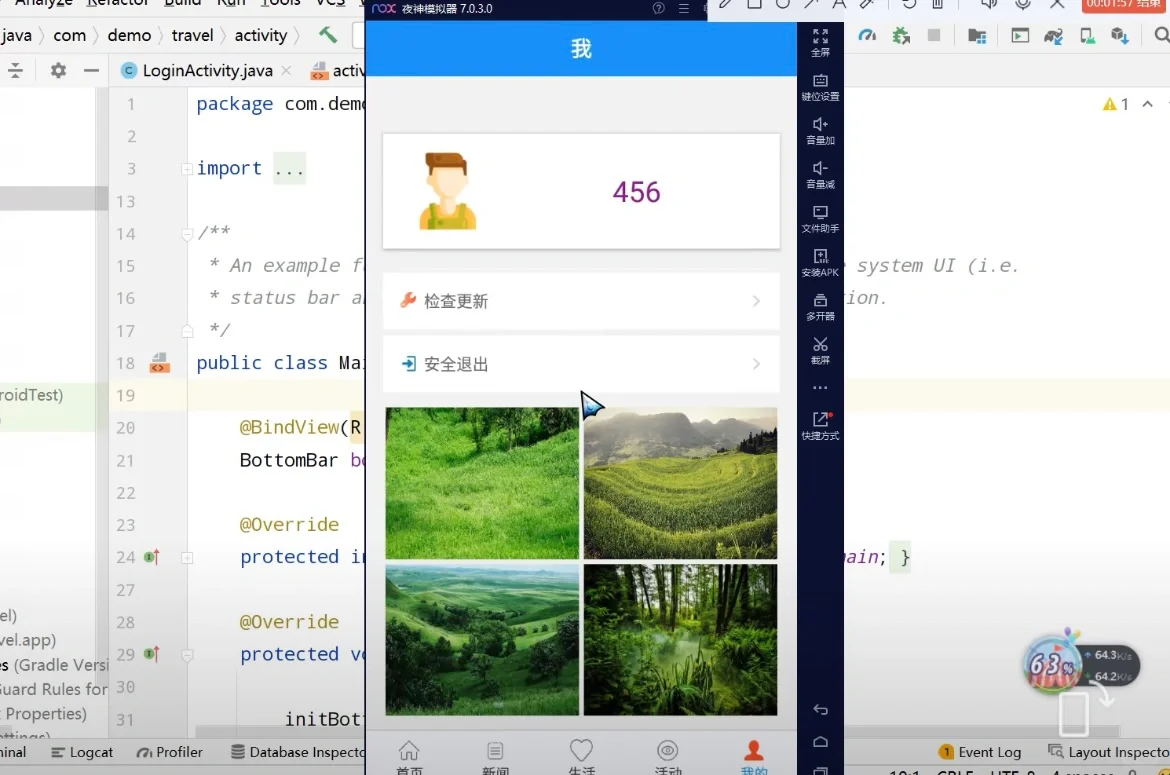1170x775 pixels.
Task: Click the 音量加 volume up icon
Action: coord(820,128)
